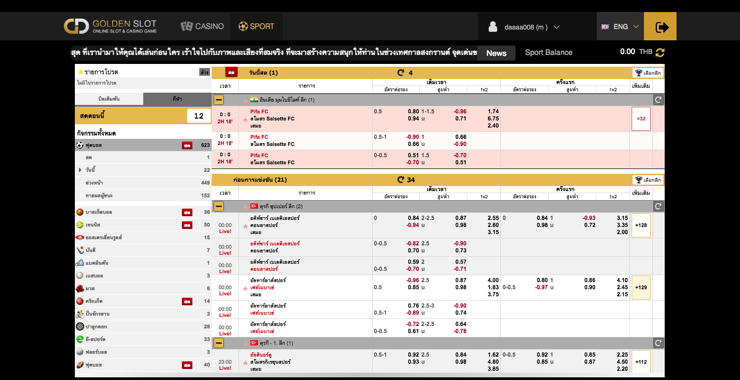Click the live badge next to cricket count 14
This screenshot has width=740, height=380.
pos(187,301)
